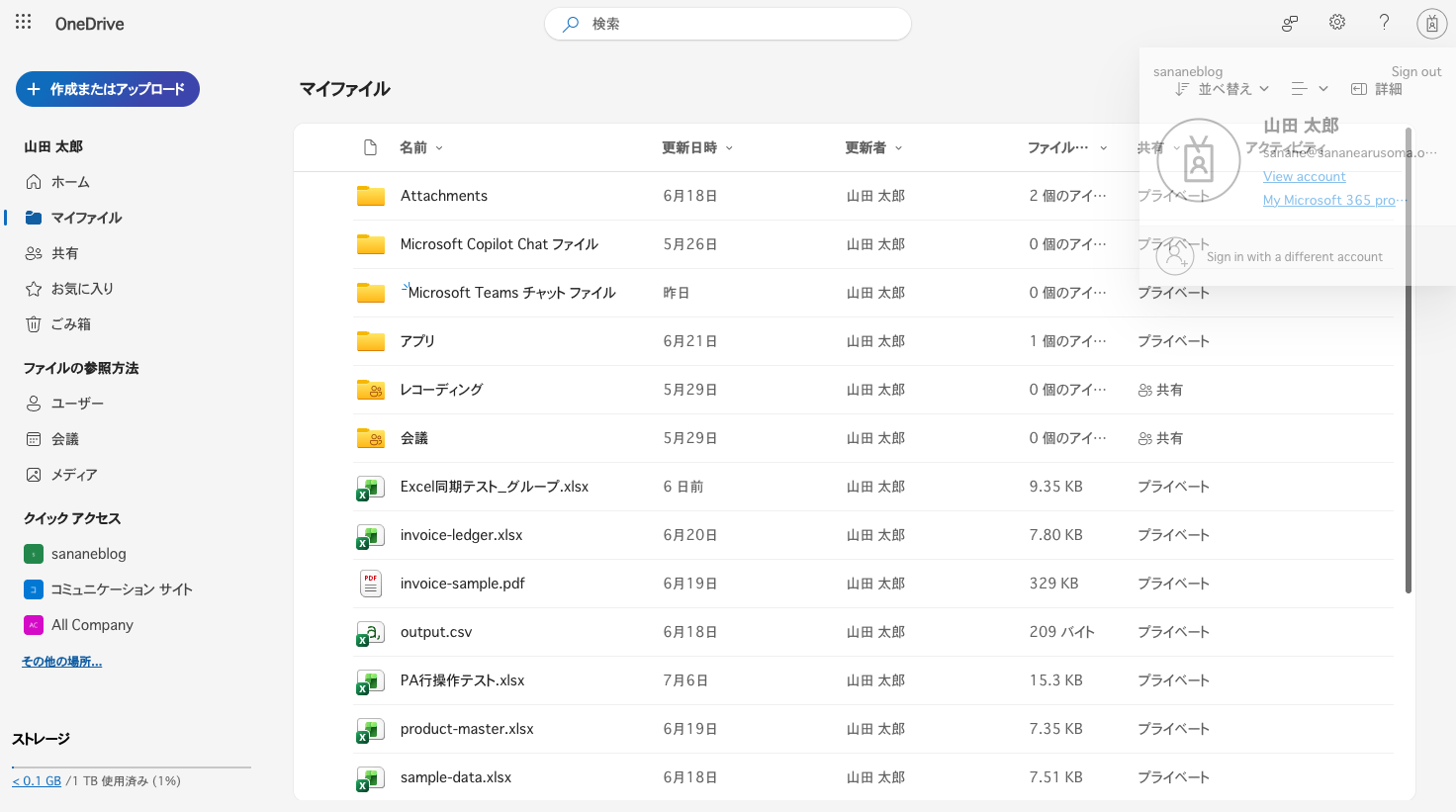This screenshot has height=812, width=1456.
Task: Open the My Microsoft 365 profile link
Action: [x=1334, y=200]
